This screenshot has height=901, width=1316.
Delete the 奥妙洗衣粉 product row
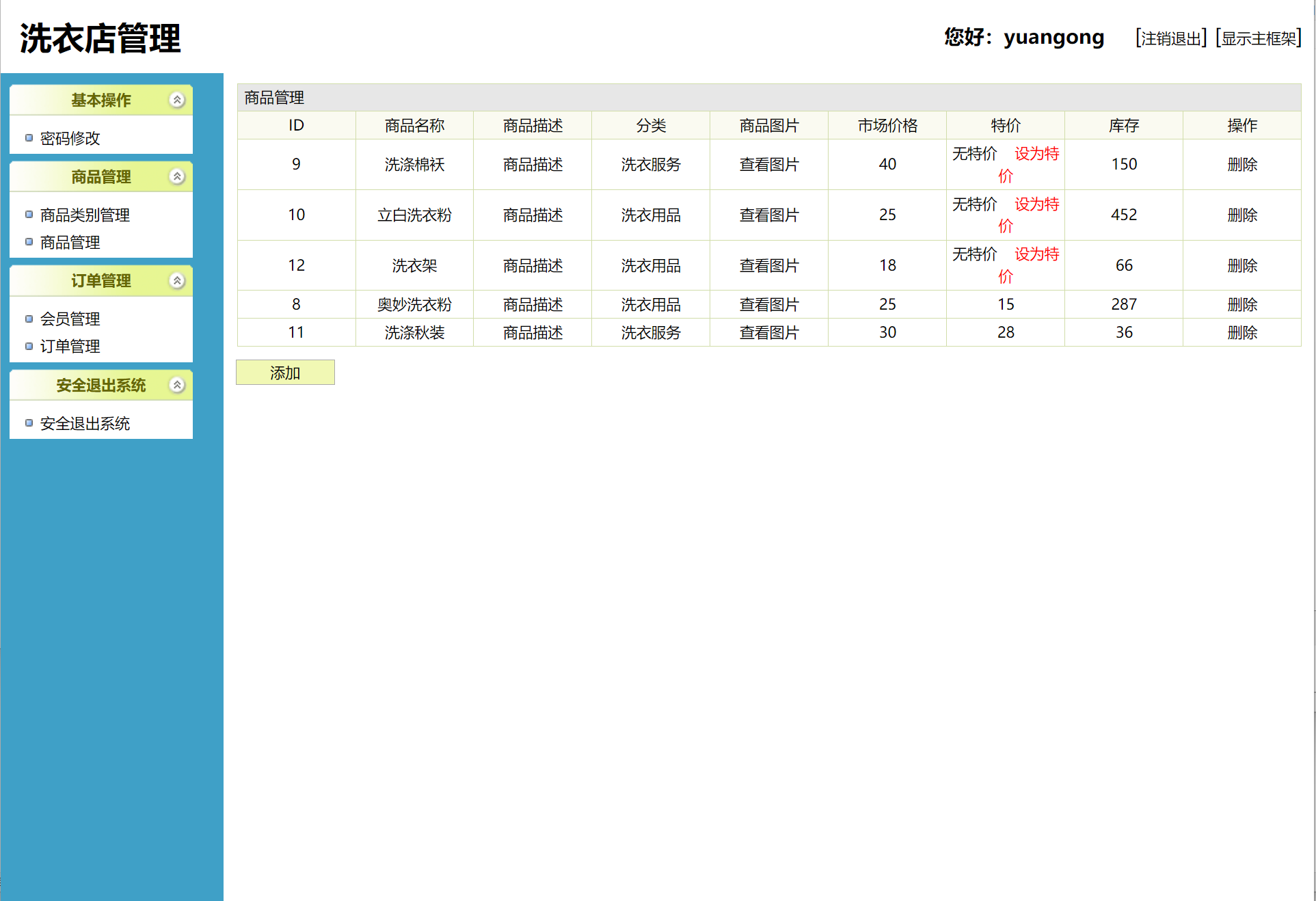[x=1241, y=304]
